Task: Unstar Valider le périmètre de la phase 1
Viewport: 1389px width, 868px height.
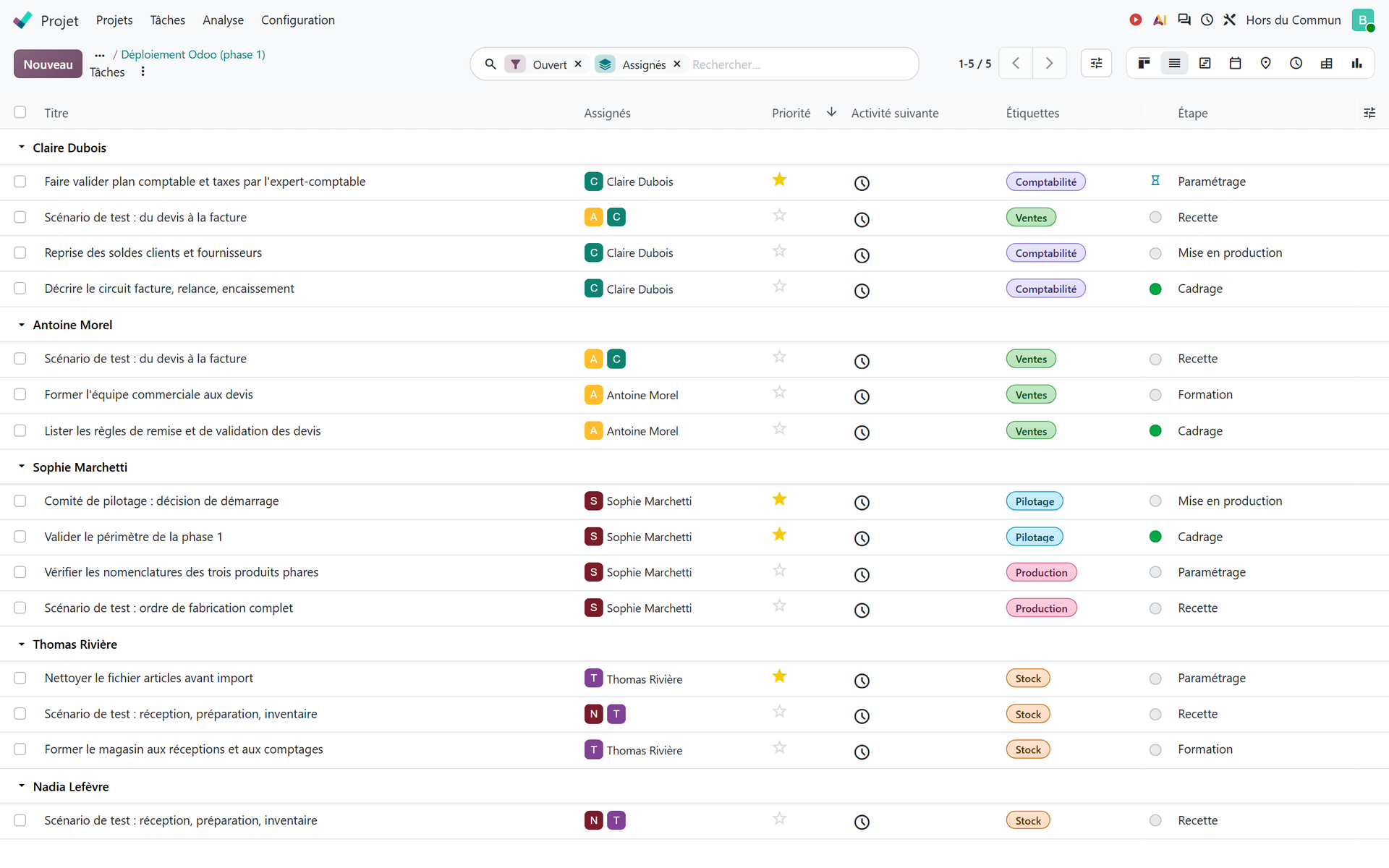Action: 779,535
